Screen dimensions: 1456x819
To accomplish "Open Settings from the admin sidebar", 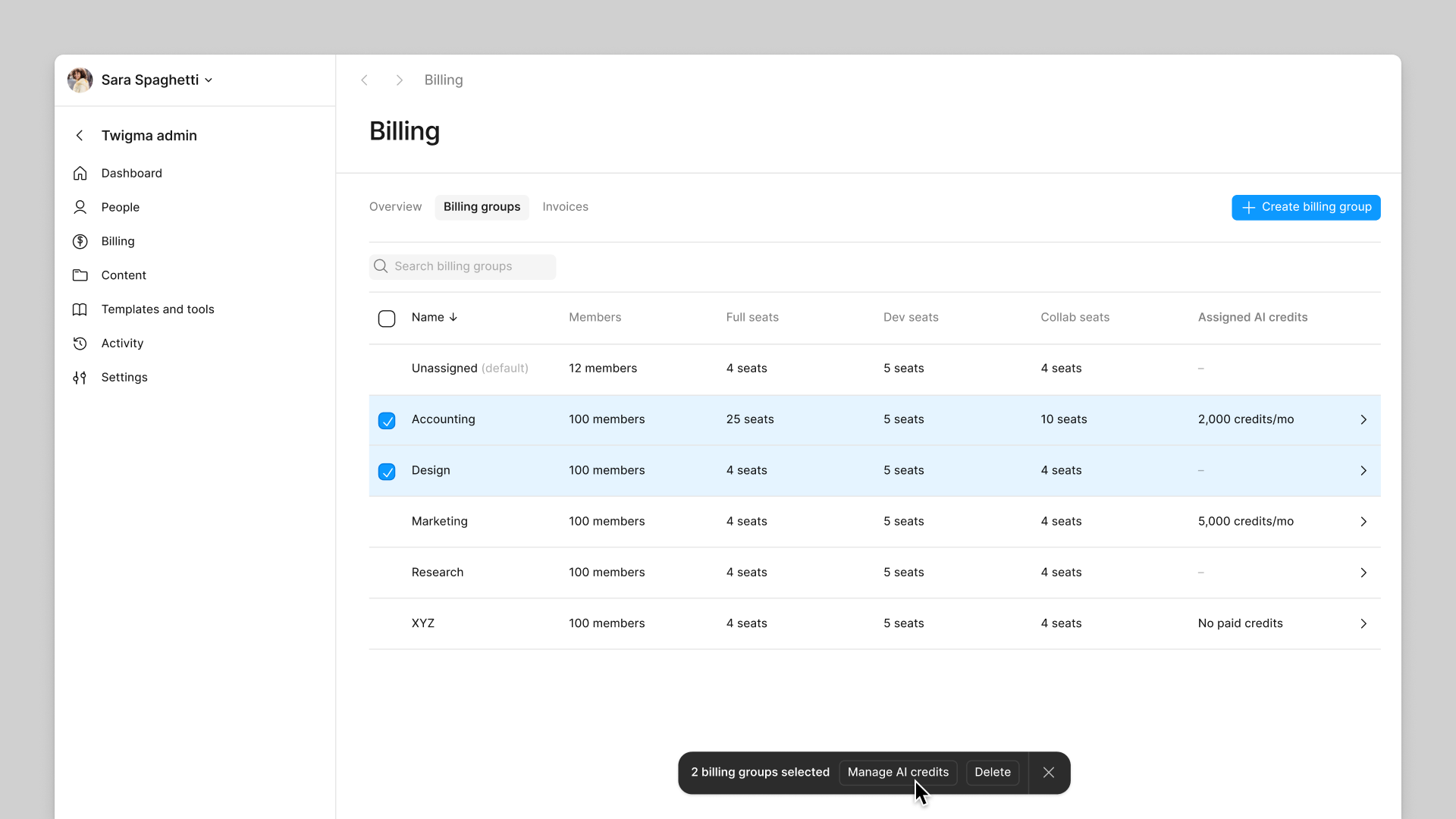I will click(124, 377).
